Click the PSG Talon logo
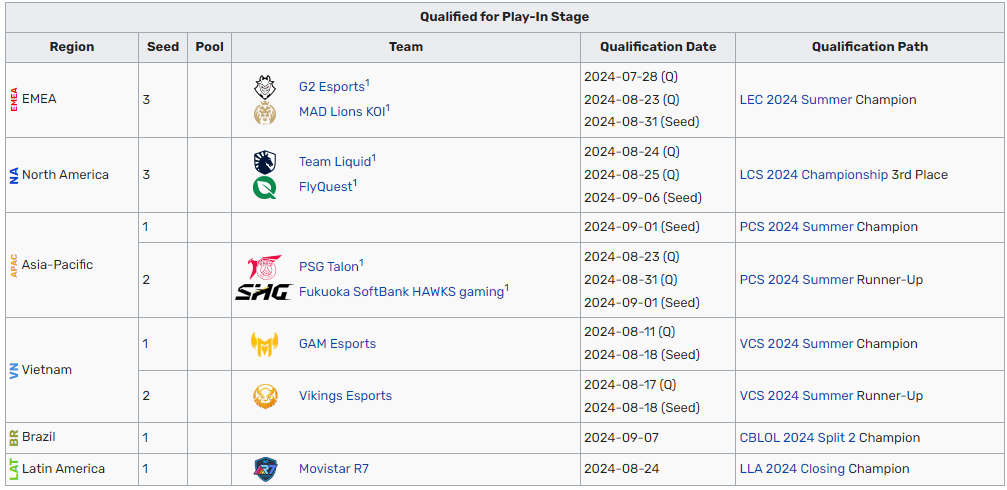Image resolution: width=1007 pixels, height=490 pixels. tap(265, 267)
